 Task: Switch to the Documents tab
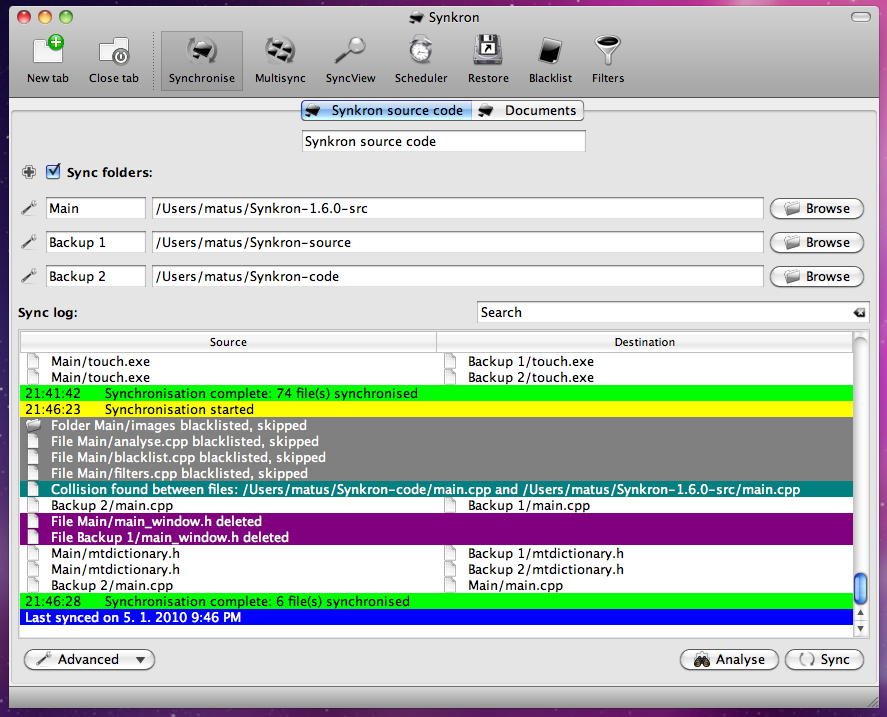[528, 111]
